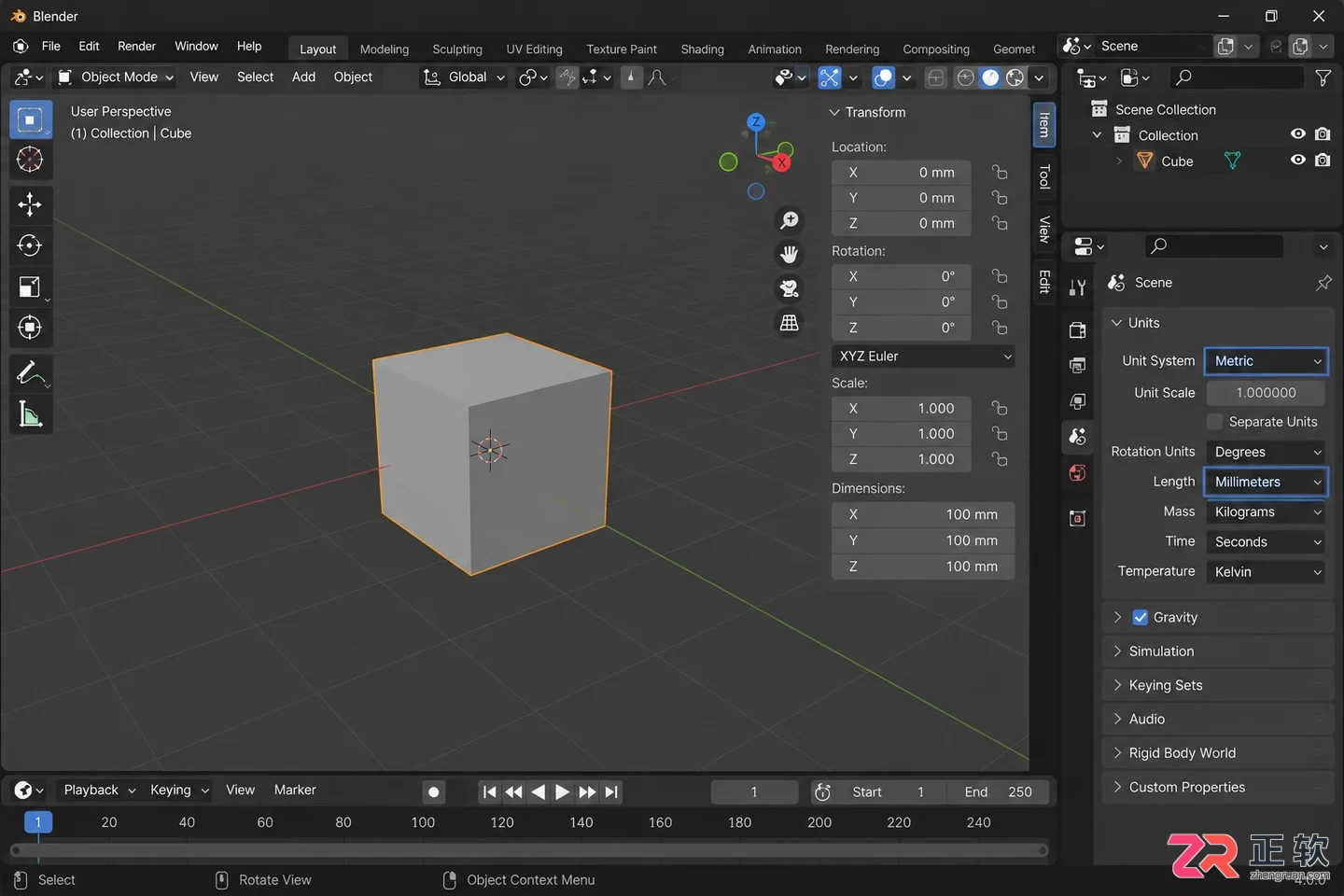Select wireframe viewport shading icon
The height and width of the screenshot is (896, 1344).
pyautogui.click(x=966, y=77)
